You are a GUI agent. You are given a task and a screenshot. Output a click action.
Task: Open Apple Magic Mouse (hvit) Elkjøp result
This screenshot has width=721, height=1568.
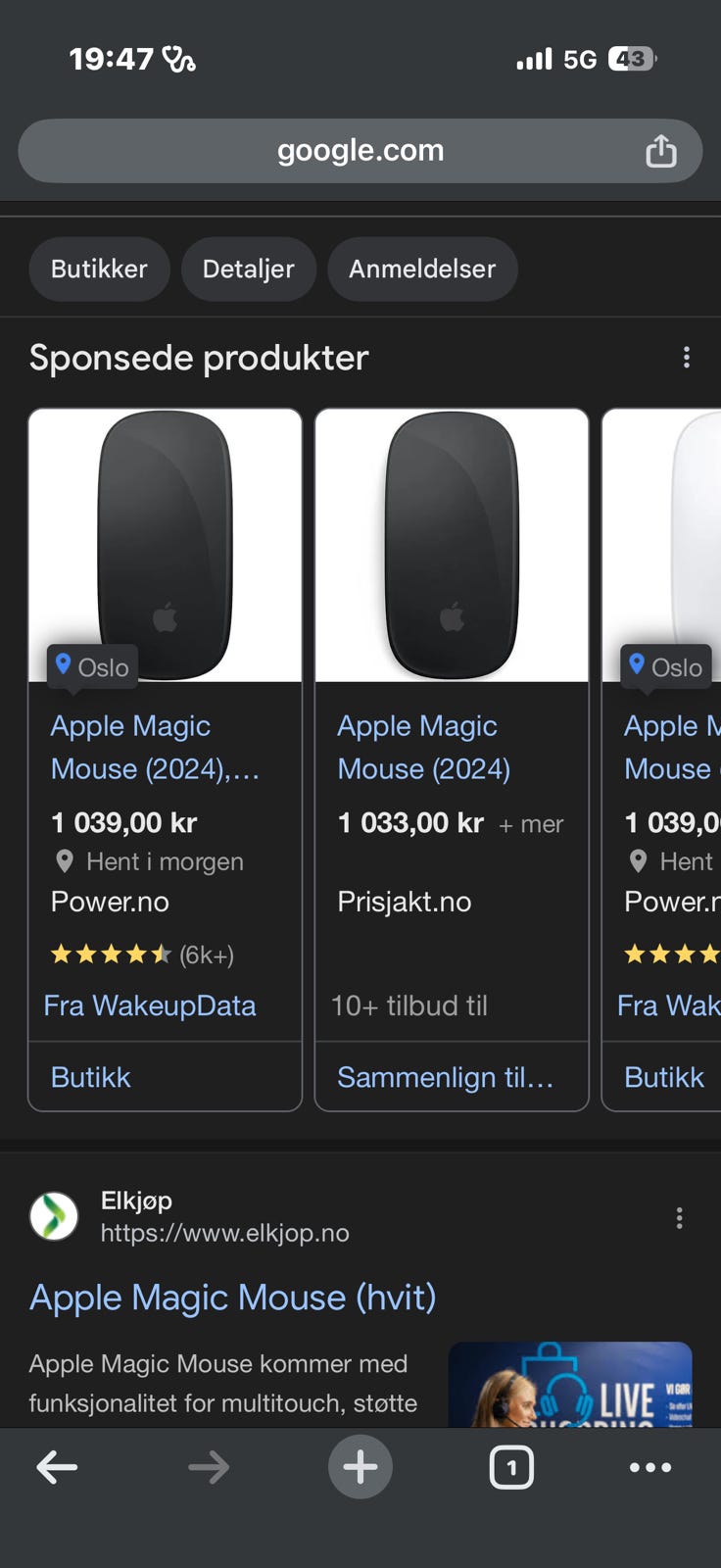(x=233, y=1298)
